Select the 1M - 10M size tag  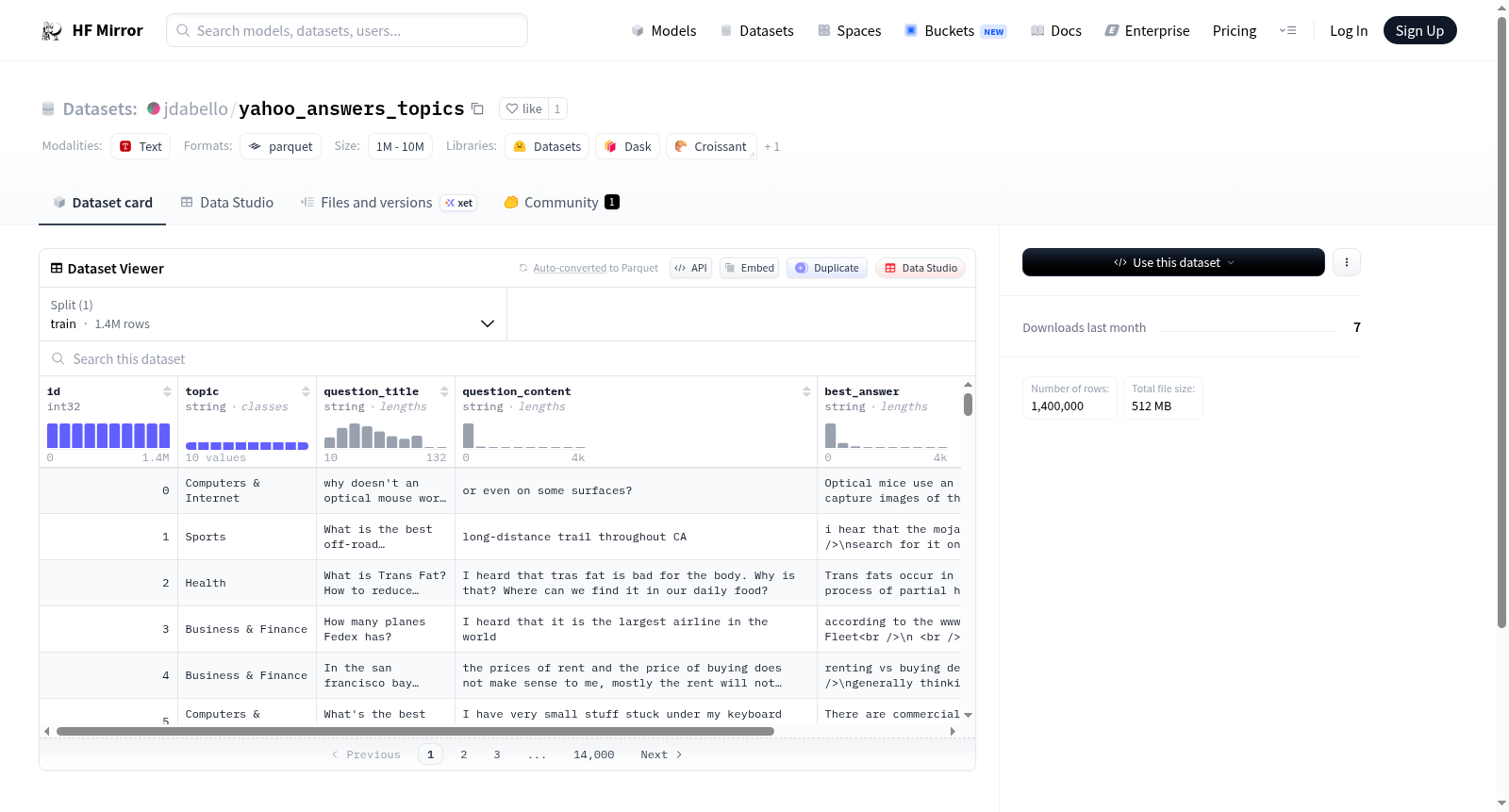[400, 146]
